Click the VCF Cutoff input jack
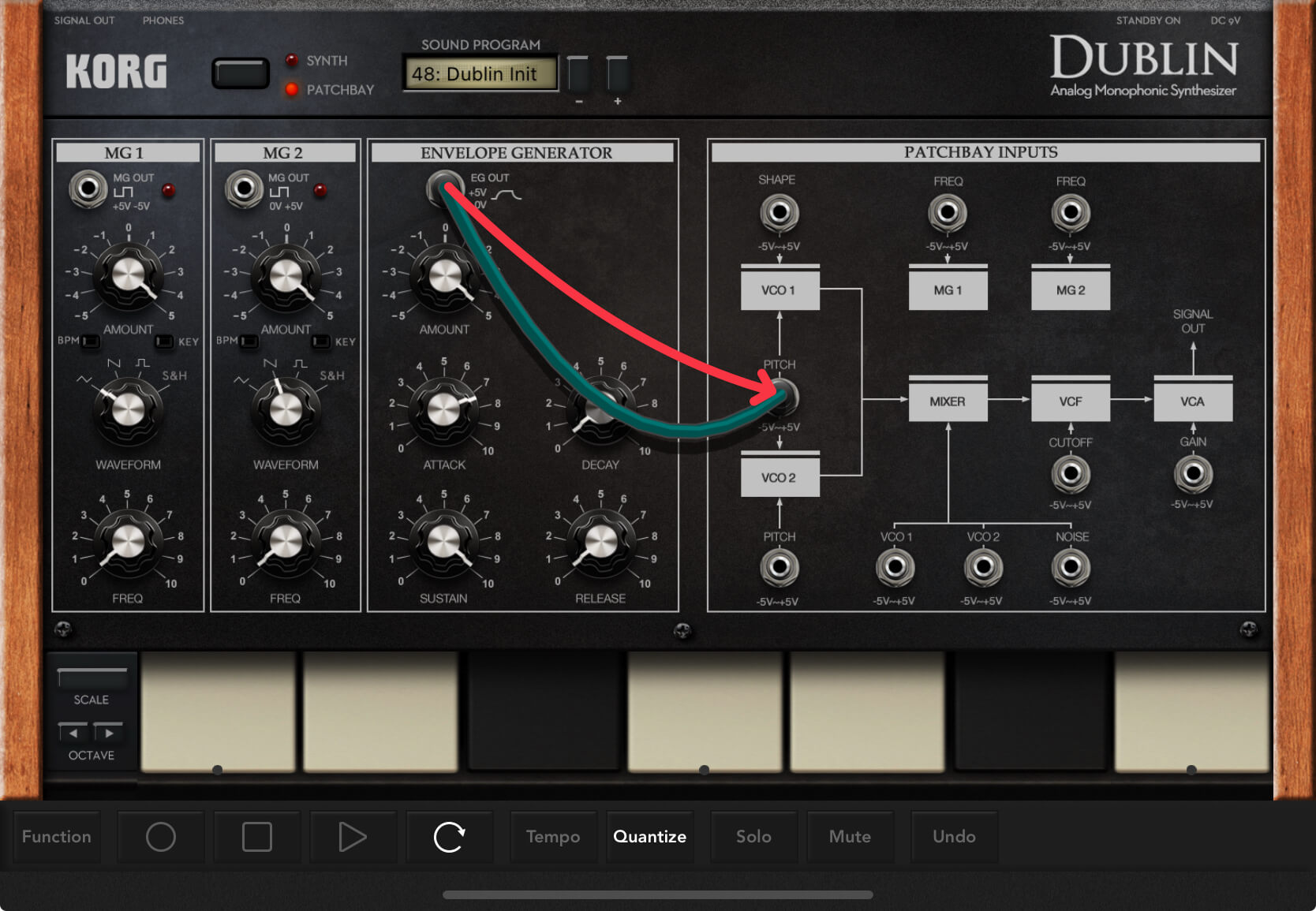 [x=1070, y=474]
